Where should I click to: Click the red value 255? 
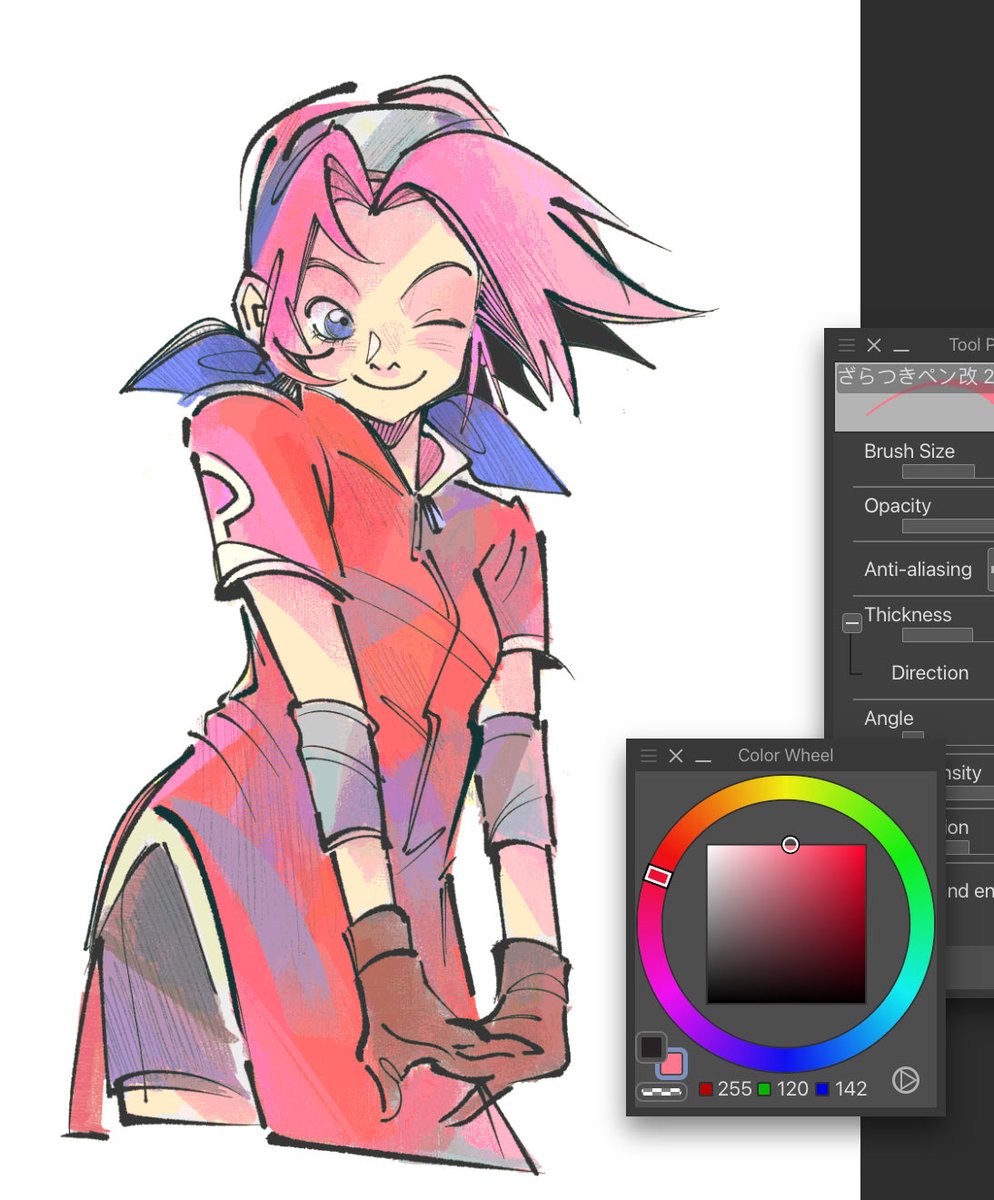click(734, 1088)
